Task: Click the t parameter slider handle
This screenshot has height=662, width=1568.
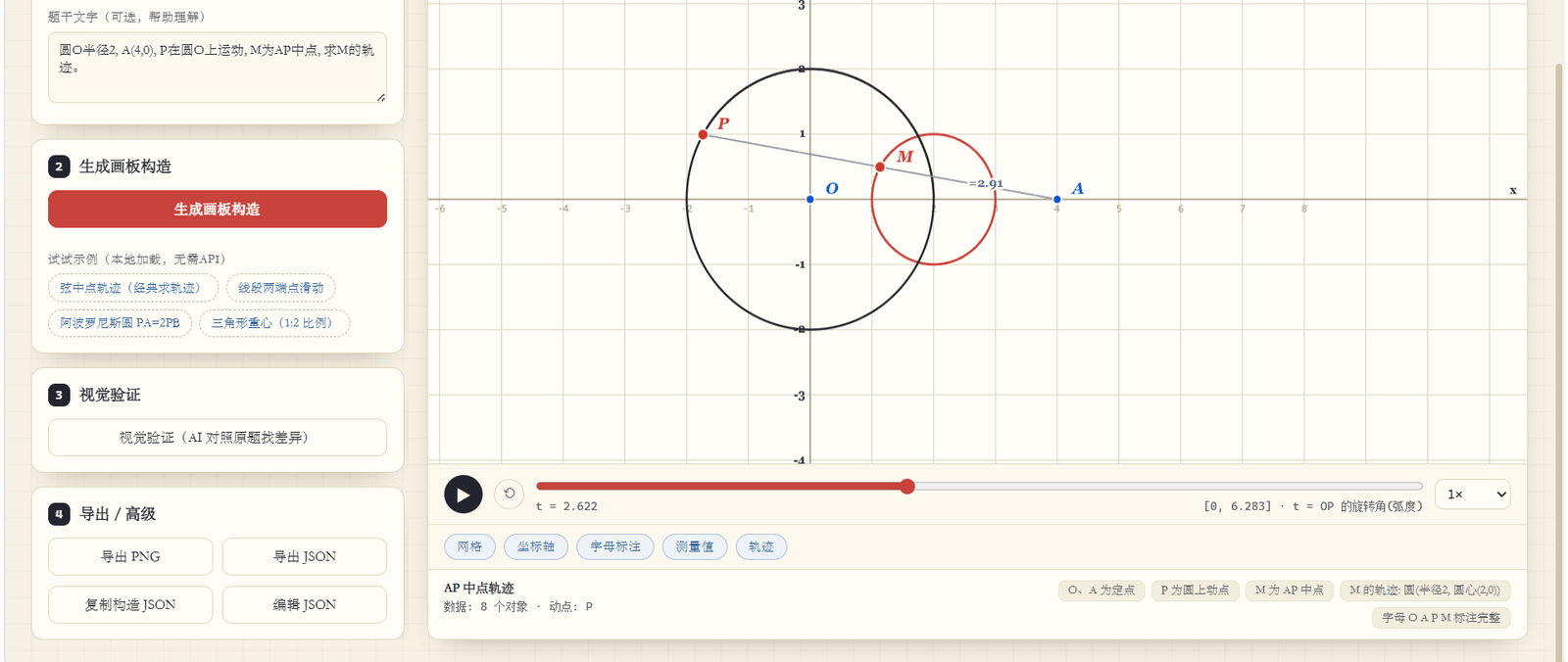Action: pos(907,486)
